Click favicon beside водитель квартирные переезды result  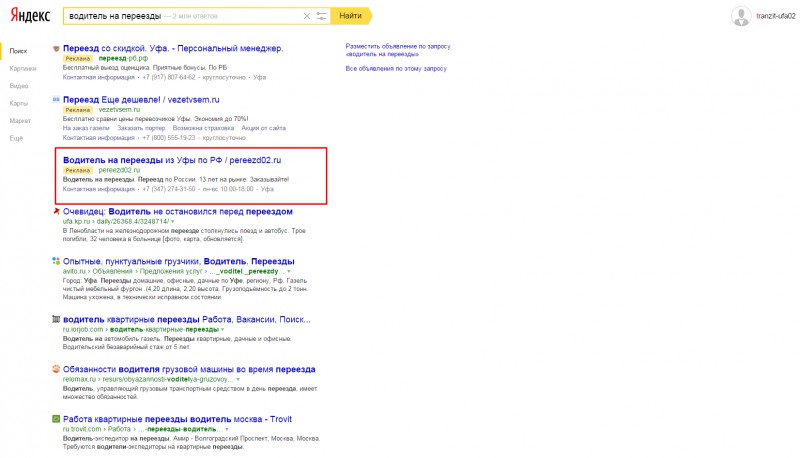[x=56, y=319]
